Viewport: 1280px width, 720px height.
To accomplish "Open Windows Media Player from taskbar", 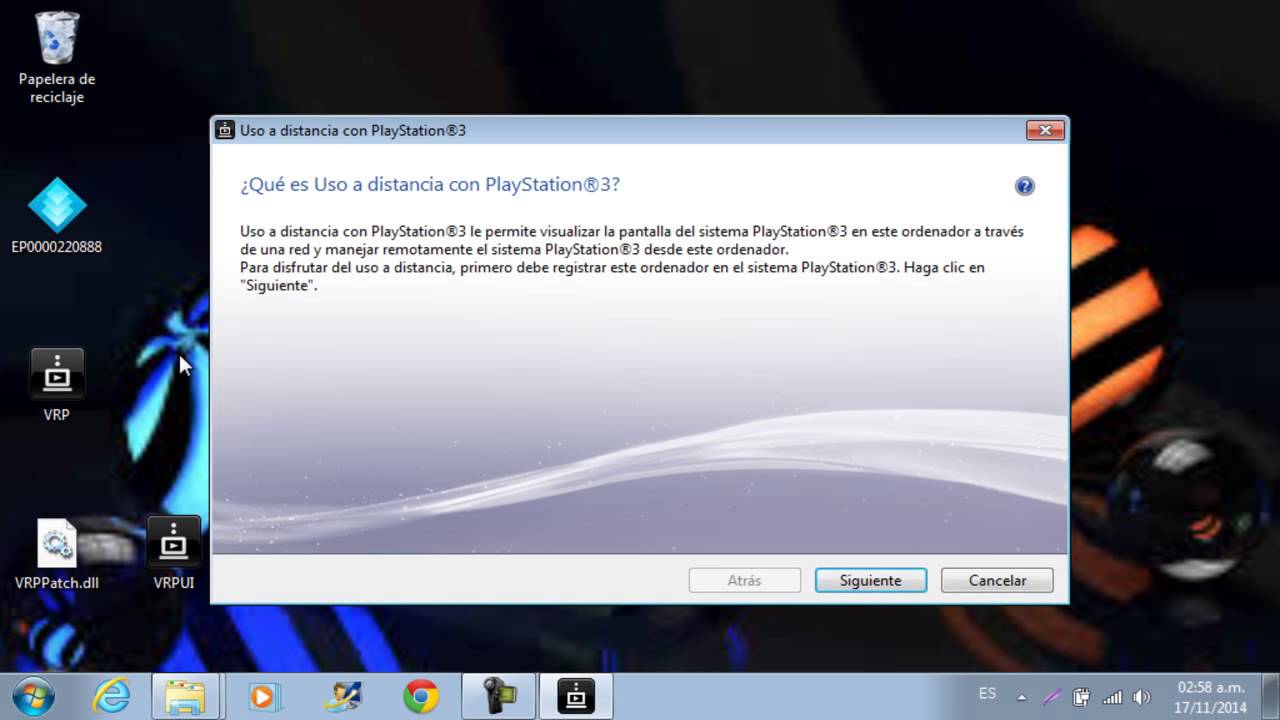I will (264, 696).
